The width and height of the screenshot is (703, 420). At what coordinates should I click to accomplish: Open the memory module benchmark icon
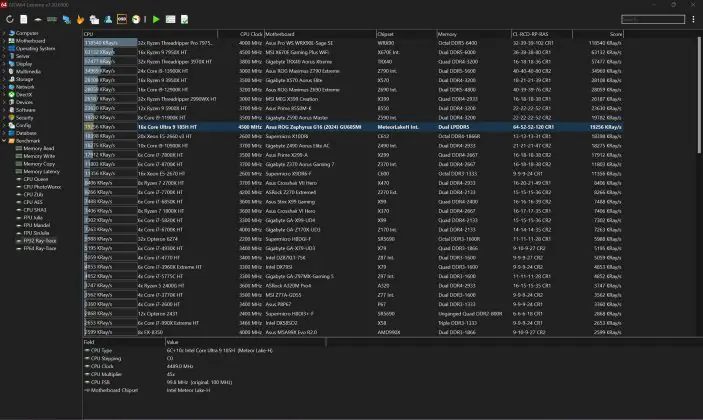pyautogui.click(x=52, y=19)
